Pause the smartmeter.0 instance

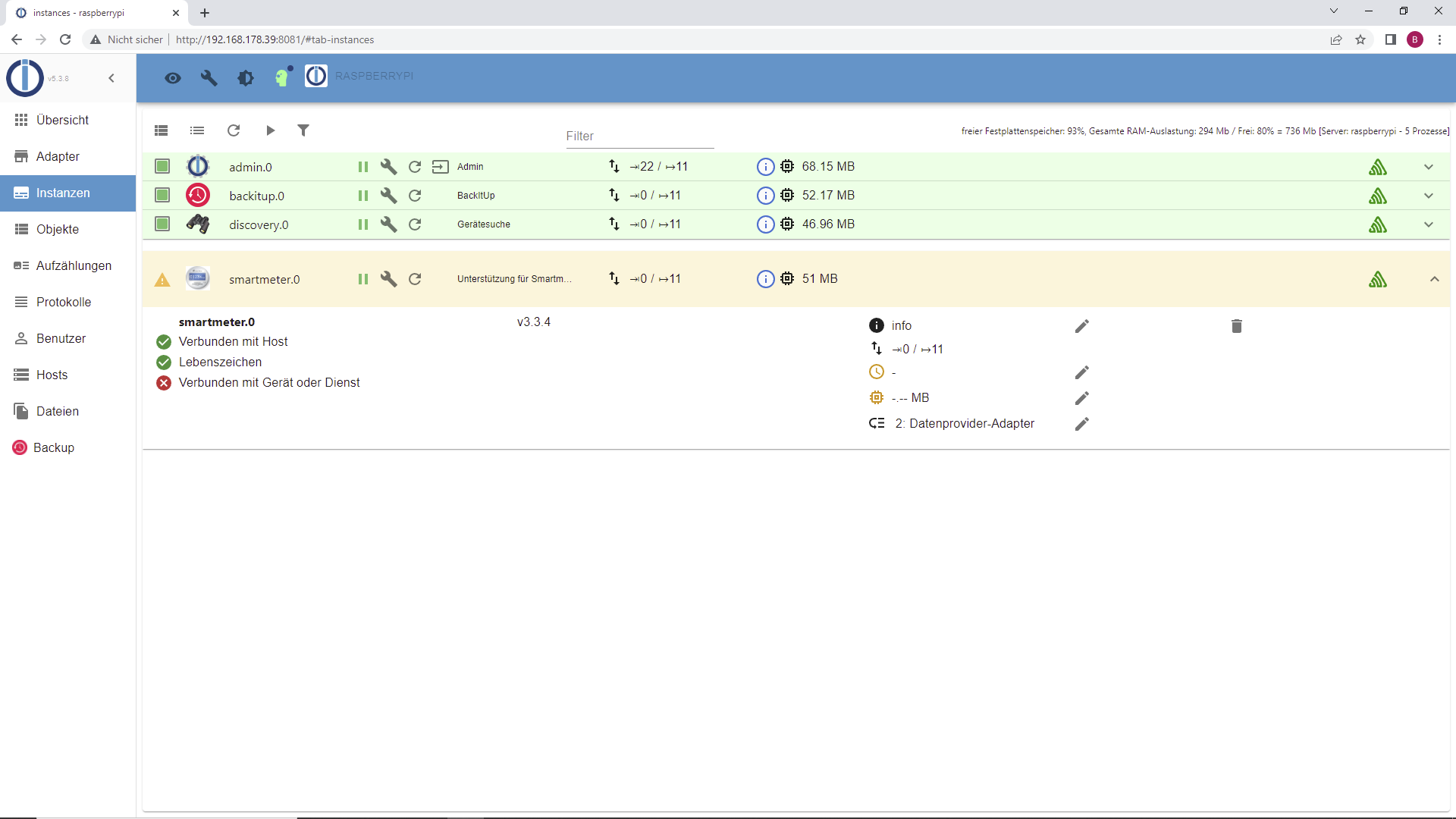363,279
